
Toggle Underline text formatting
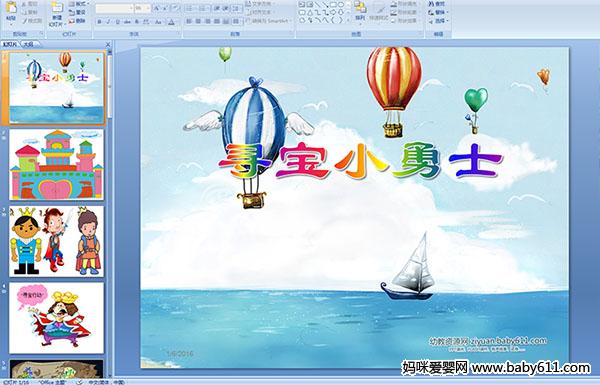click(117, 22)
